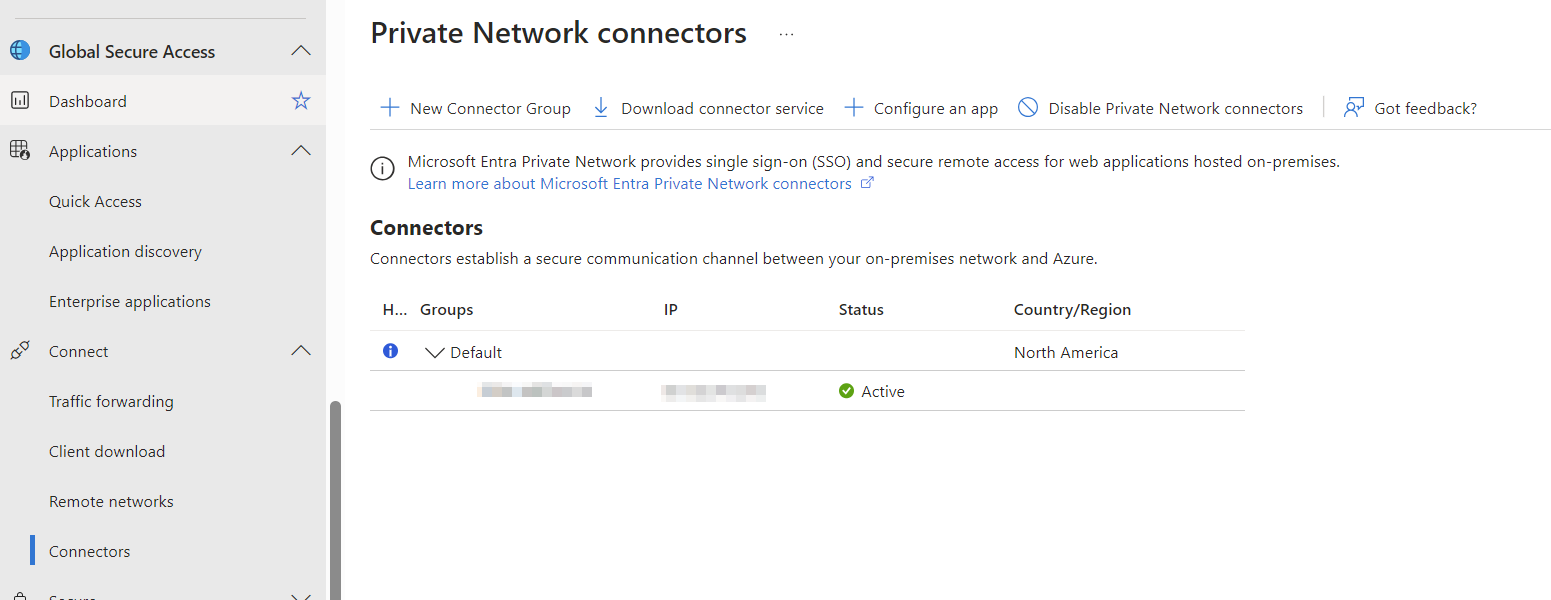Collapse the Connect section
This screenshot has width=1551, height=600.
[300, 351]
